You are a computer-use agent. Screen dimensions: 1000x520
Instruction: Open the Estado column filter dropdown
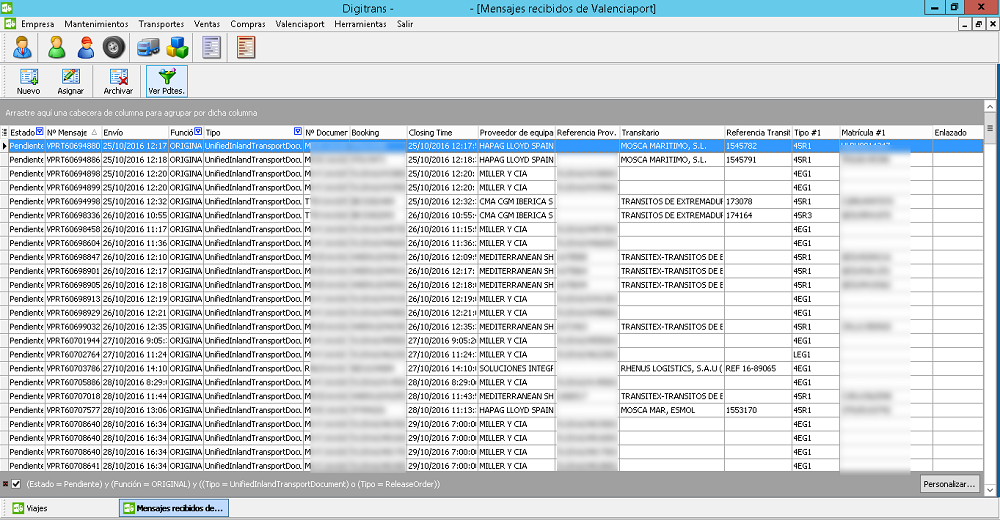(39, 132)
